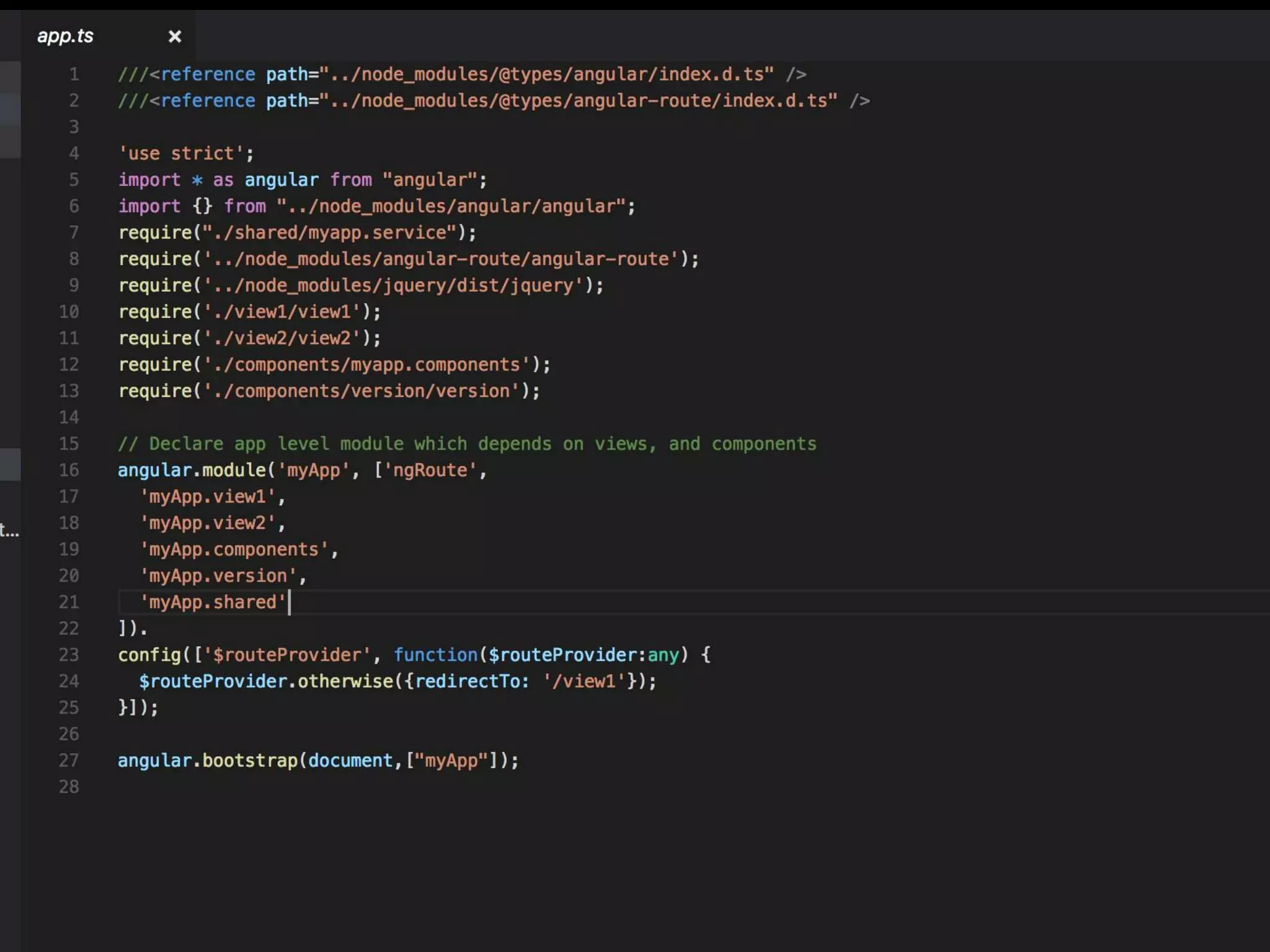Screen dimensions: 1270x952
Task: Click the require jquery line
Action: pyautogui.click(x=360, y=285)
